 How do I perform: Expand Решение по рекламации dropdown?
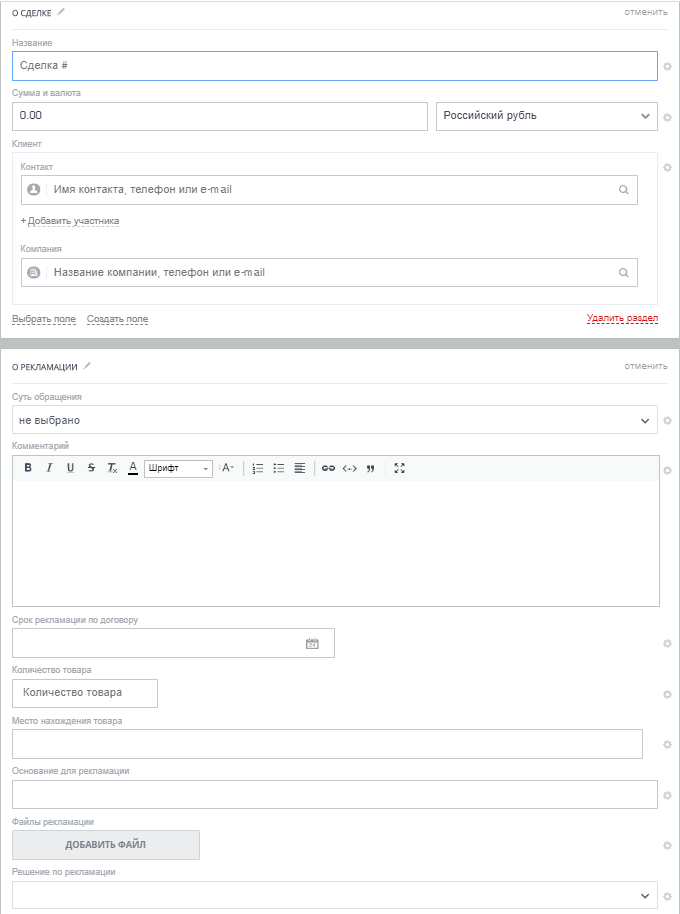pyautogui.click(x=335, y=896)
